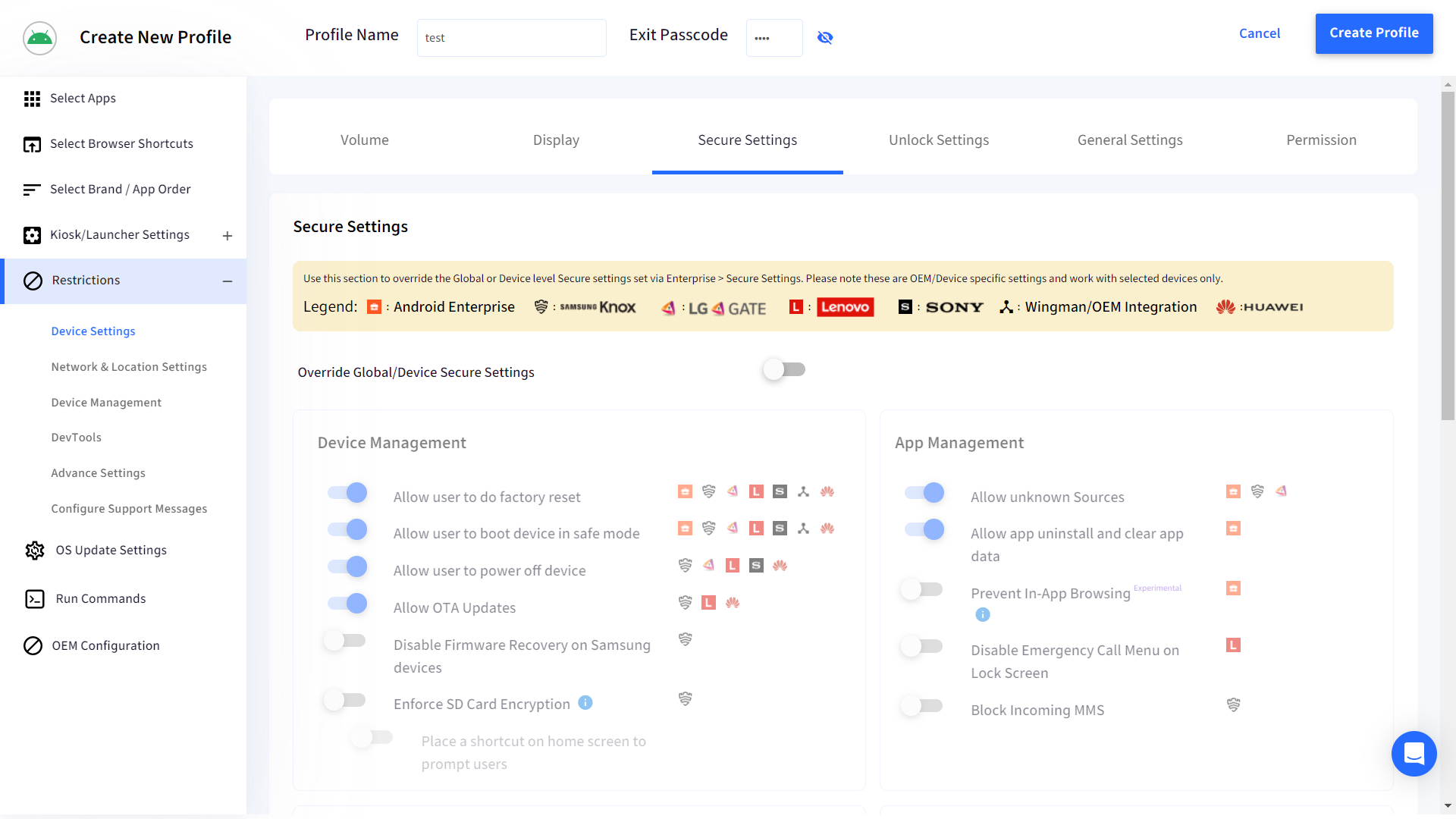1456x819 pixels.
Task: Toggle Block Incoming MMS switch
Action: (x=921, y=706)
